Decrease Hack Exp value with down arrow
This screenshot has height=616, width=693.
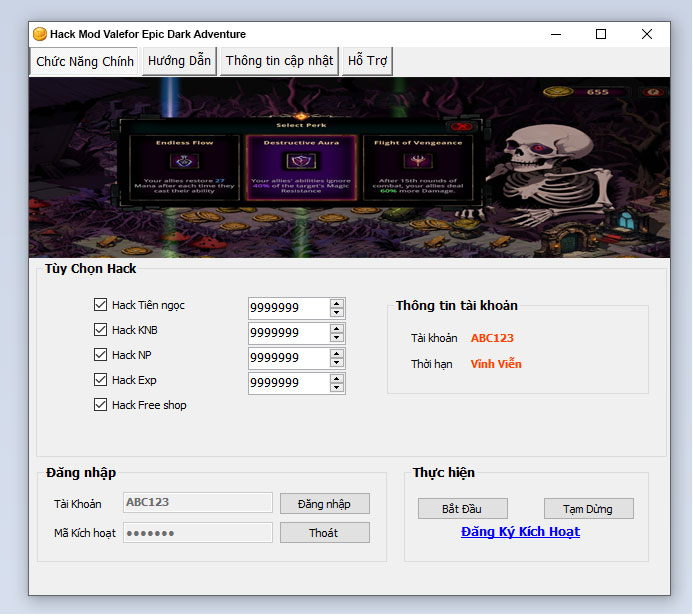[x=337, y=388]
